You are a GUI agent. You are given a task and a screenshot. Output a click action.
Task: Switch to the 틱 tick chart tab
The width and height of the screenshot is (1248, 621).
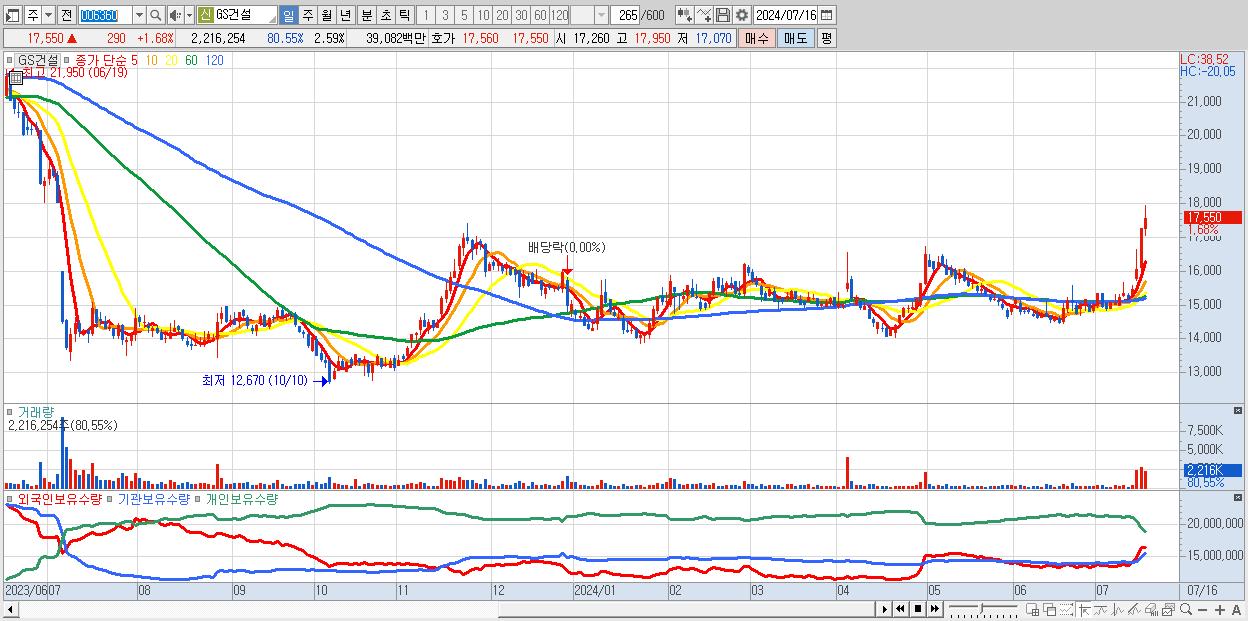click(404, 15)
